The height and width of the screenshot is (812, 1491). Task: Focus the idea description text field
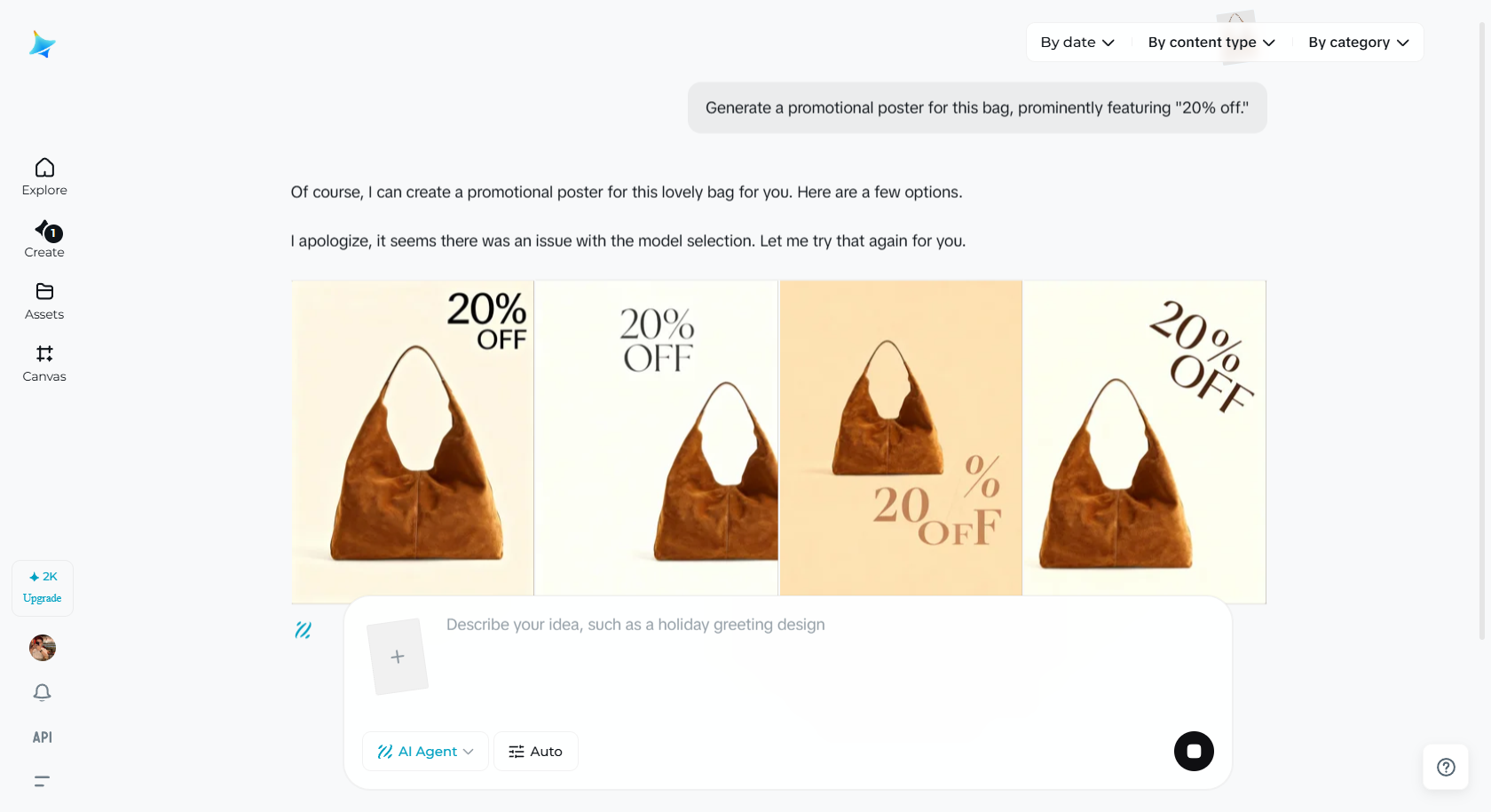799,657
